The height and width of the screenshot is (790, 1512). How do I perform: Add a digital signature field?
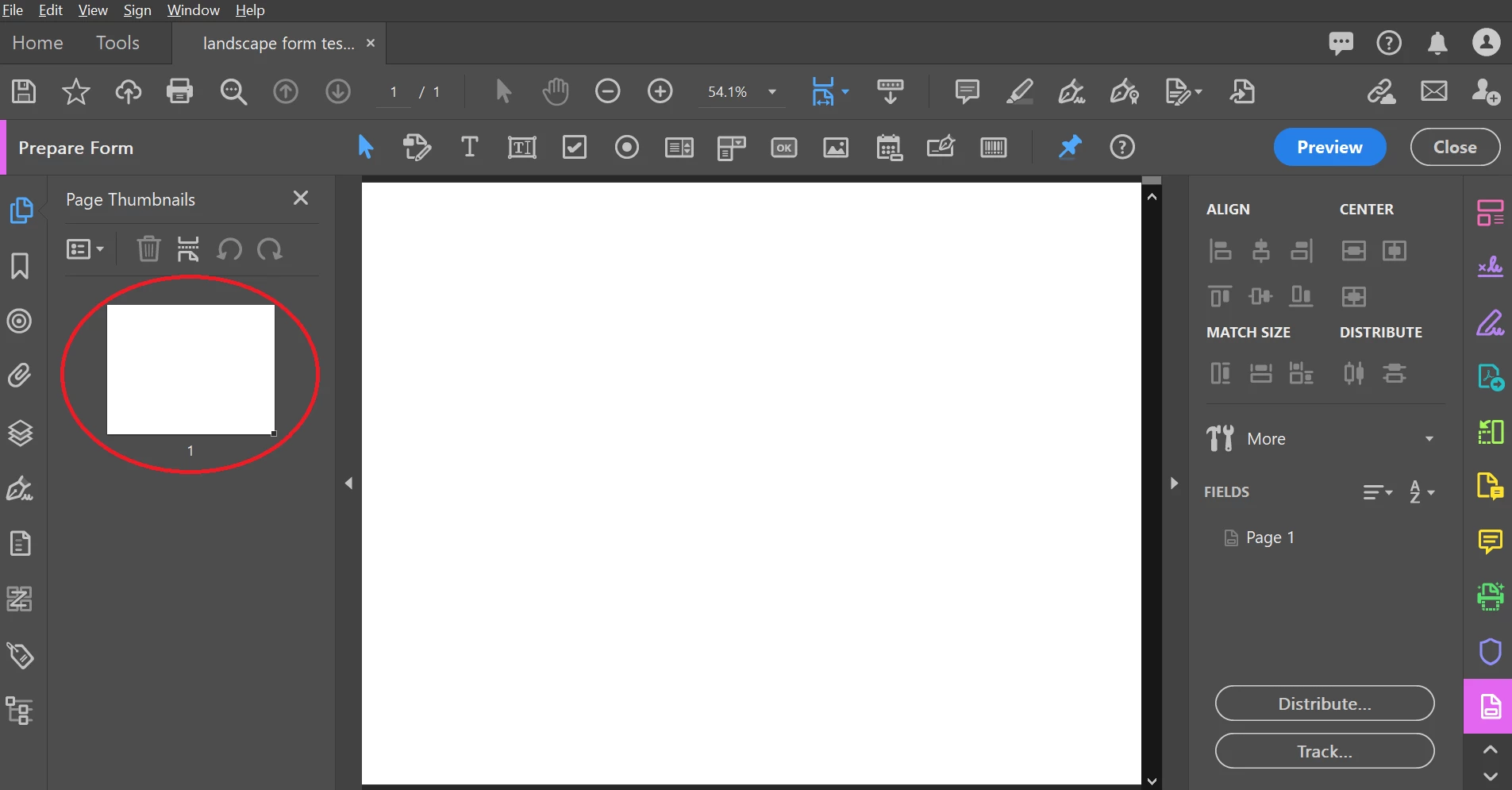(941, 147)
